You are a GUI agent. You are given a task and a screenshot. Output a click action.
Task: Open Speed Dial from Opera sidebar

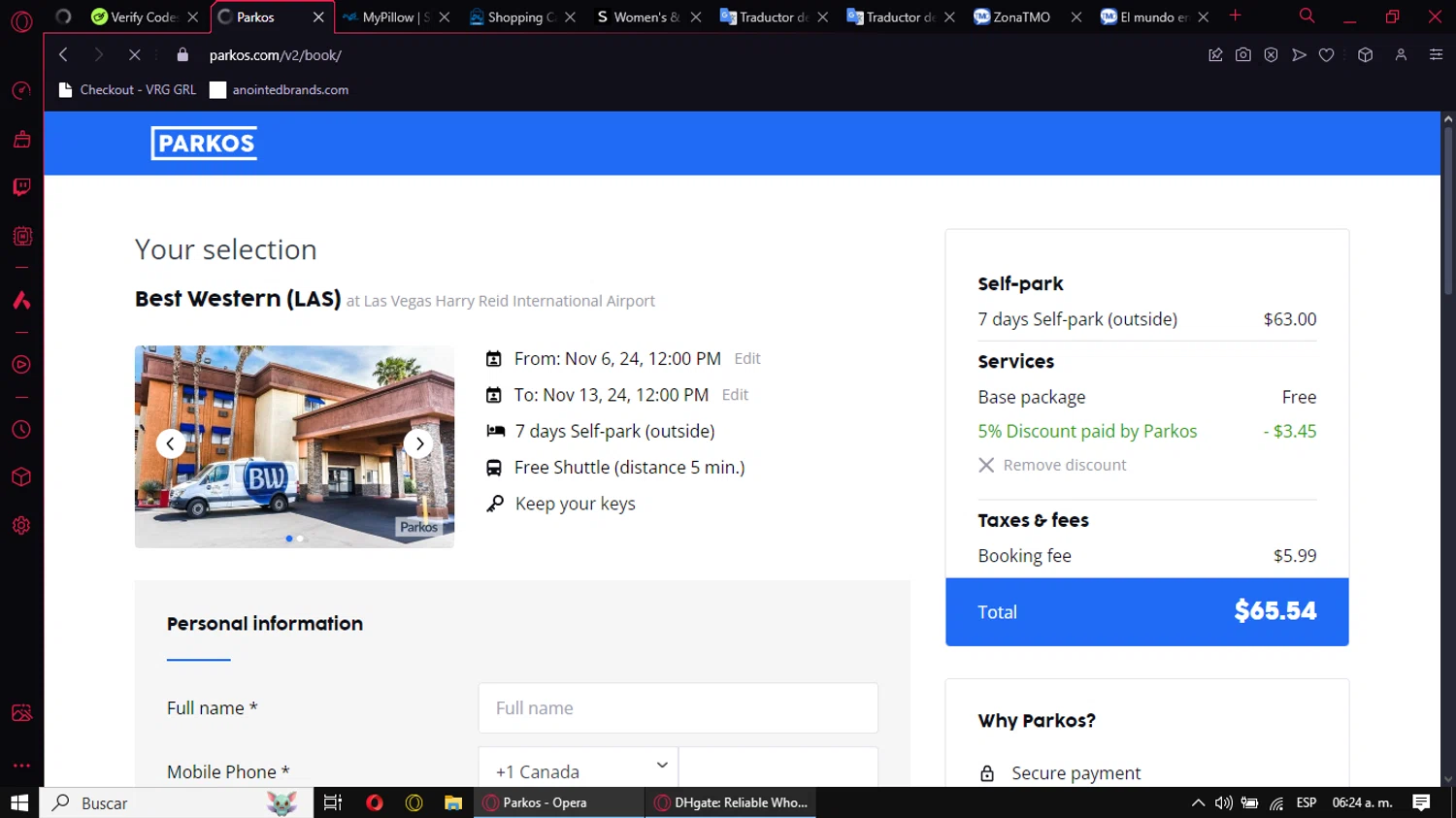[x=21, y=91]
